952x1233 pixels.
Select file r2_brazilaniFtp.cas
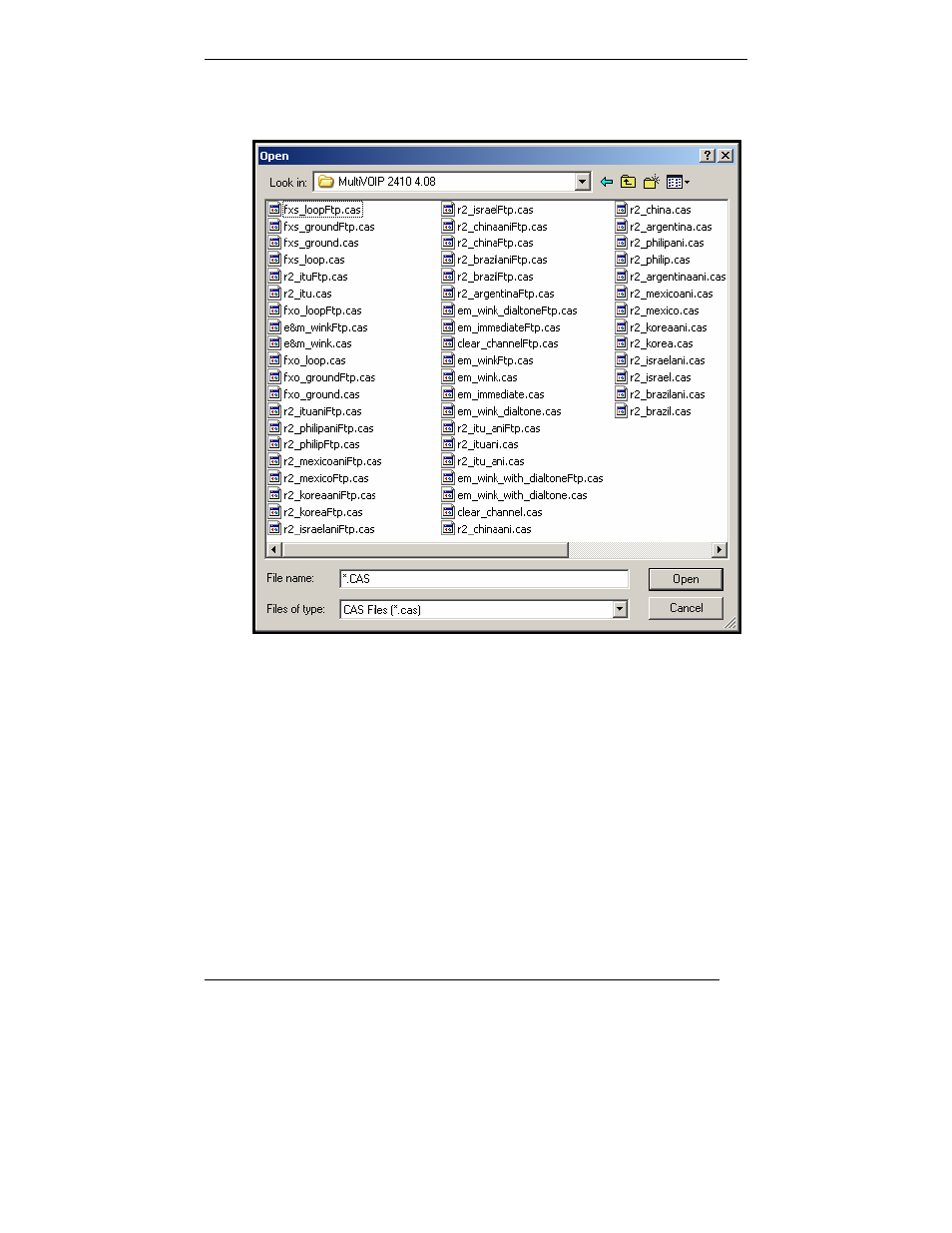pyautogui.click(x=502, y=260)
